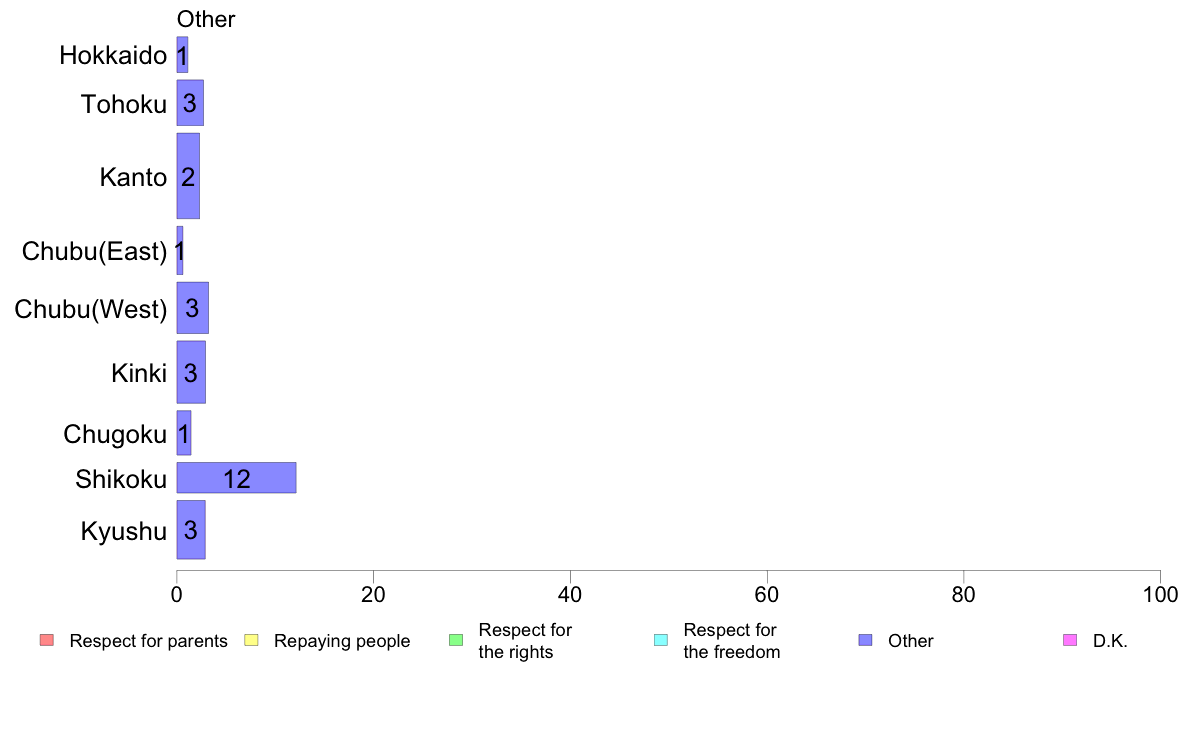Select the Shikoku bar labeled 12
This screenshot has width=1188, height=736.
click(236, 478)
